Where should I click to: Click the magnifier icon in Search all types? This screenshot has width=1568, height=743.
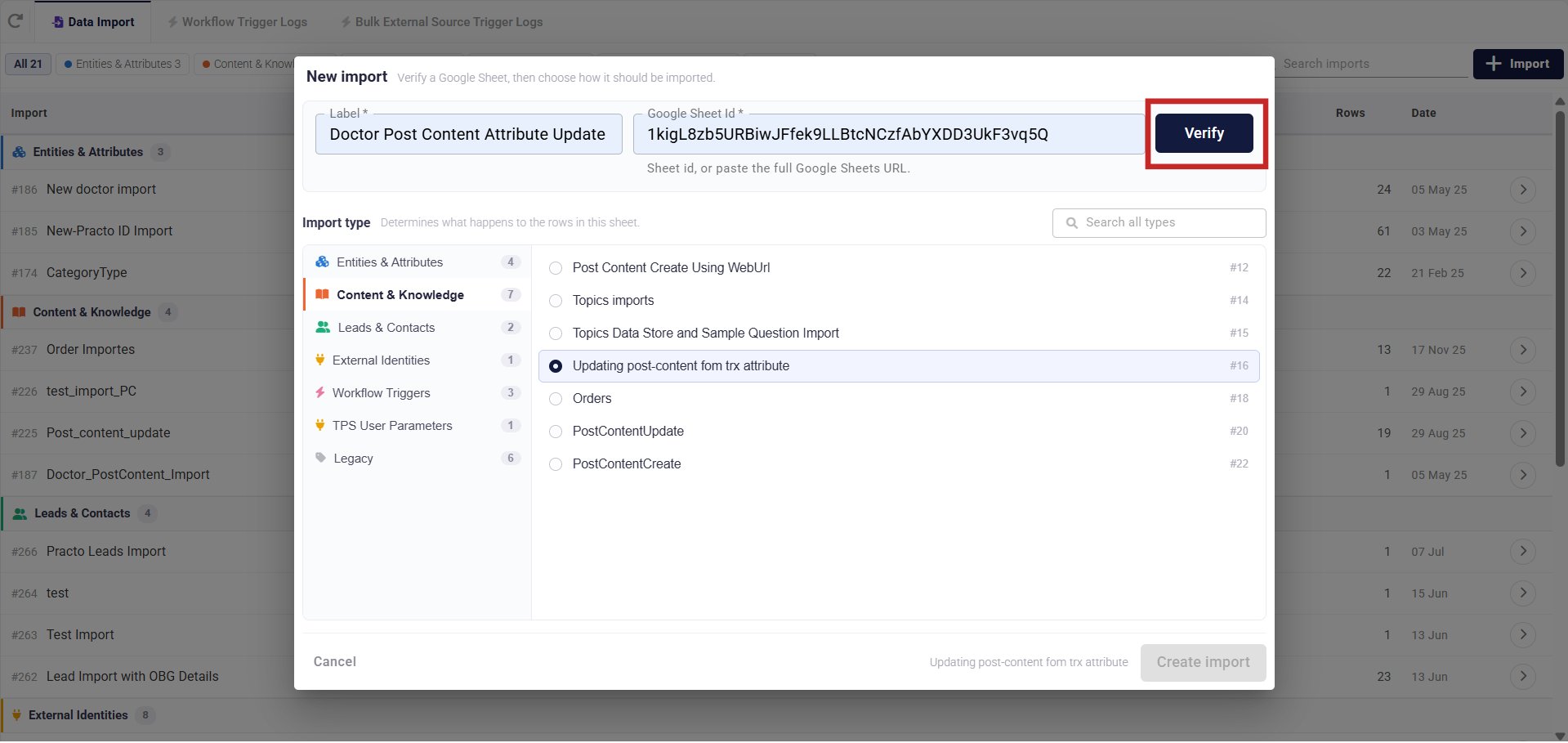(x=1071, y=222)
